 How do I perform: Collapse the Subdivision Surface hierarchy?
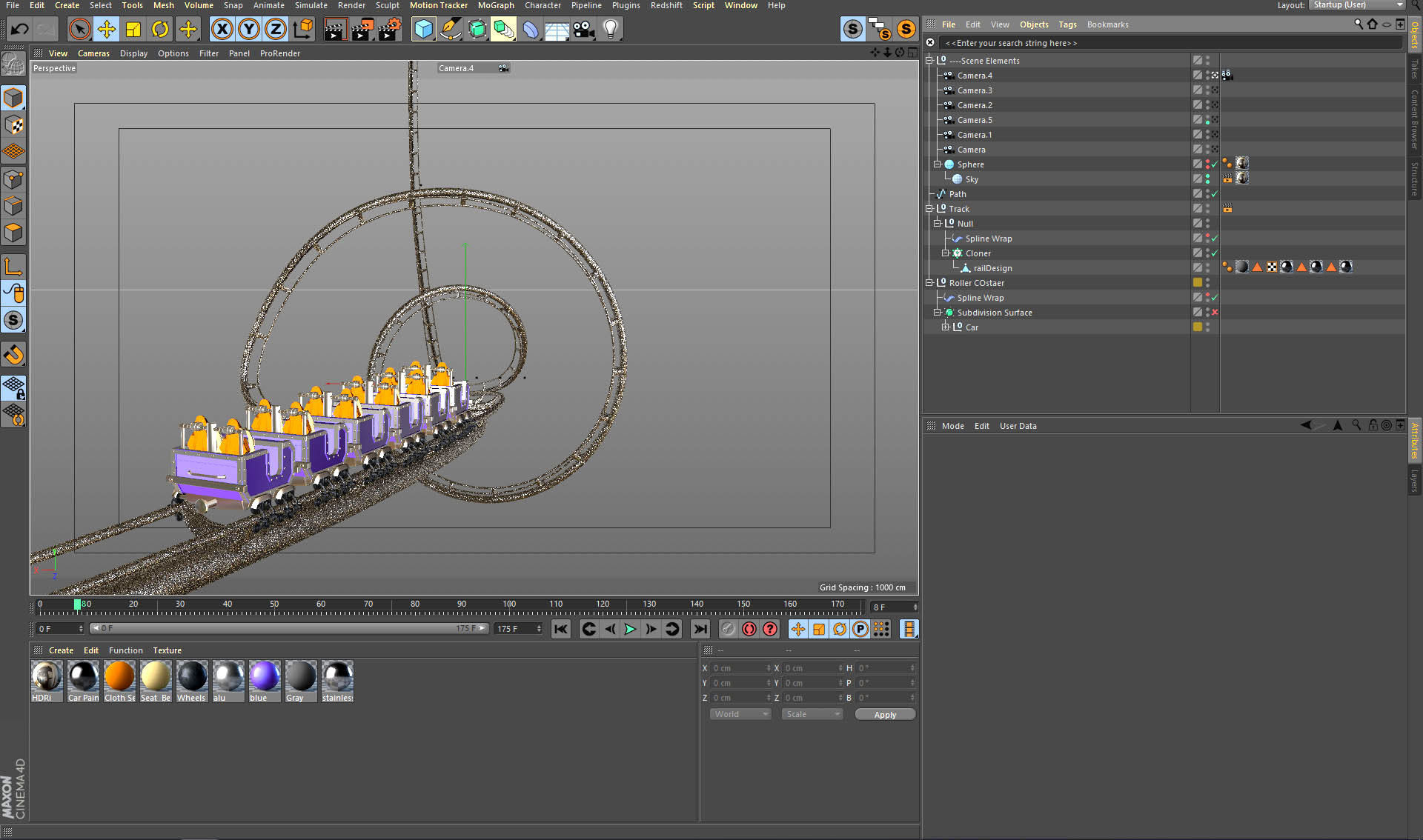click(x=937, y=313)
